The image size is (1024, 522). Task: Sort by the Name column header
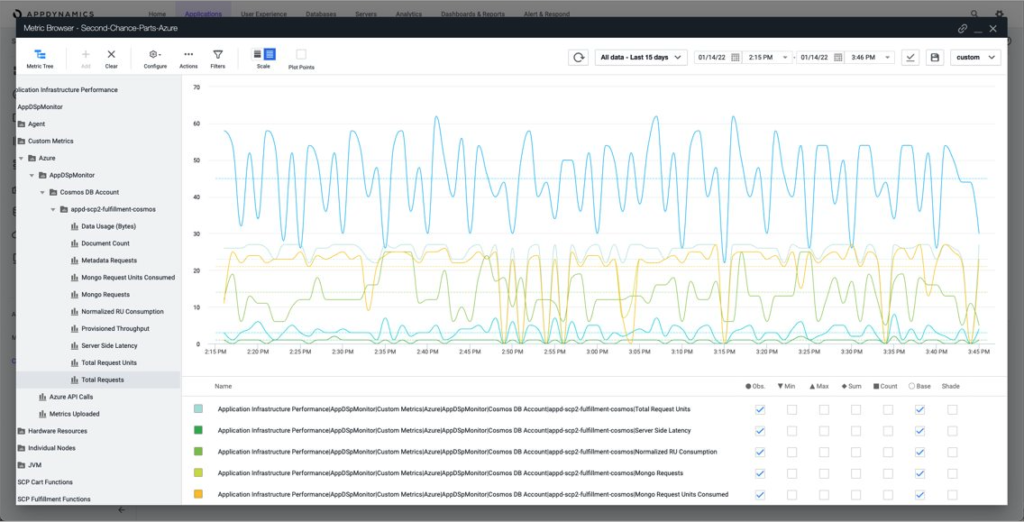coord(223,386)
